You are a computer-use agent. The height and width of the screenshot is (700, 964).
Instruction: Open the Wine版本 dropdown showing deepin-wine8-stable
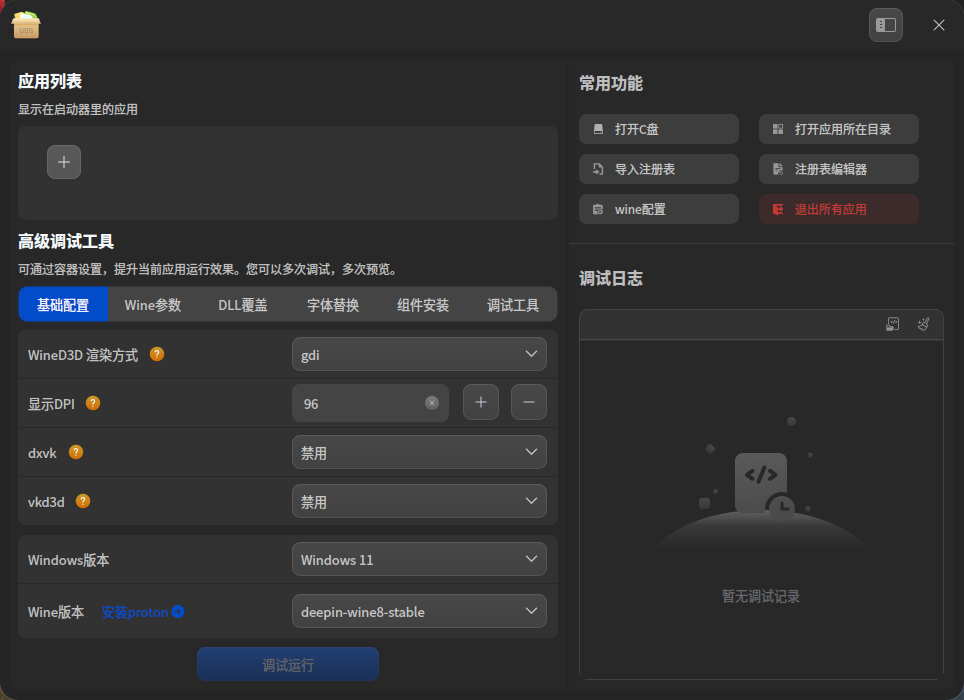(x=419, y=612)
